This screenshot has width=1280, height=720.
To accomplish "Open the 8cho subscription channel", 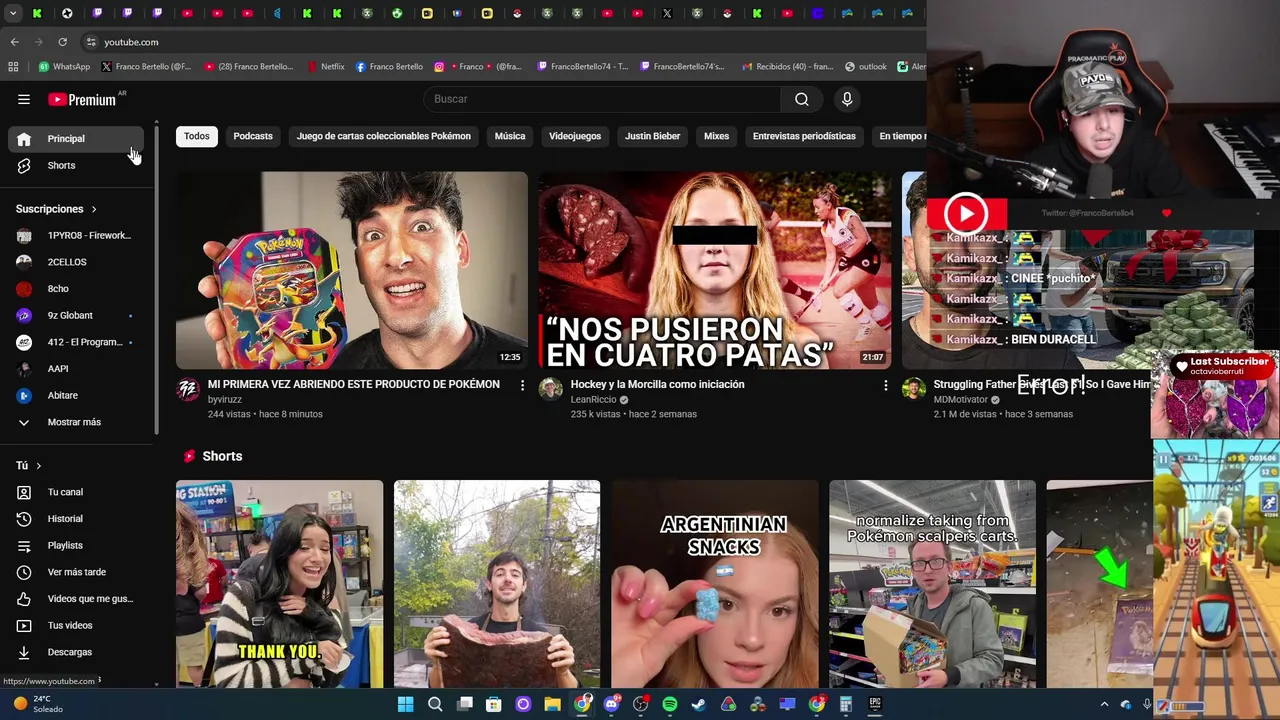I will tap(76, 289).
